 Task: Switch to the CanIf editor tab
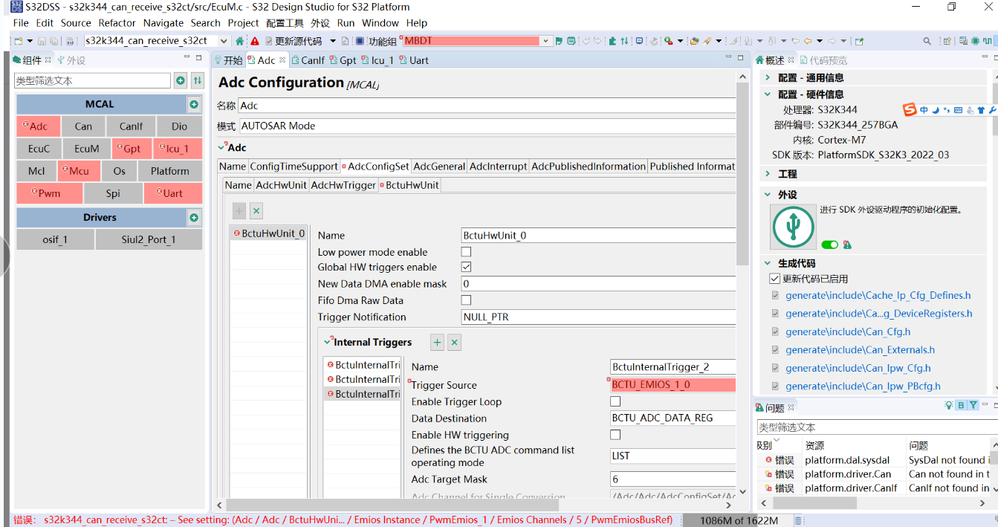[308, 60]
